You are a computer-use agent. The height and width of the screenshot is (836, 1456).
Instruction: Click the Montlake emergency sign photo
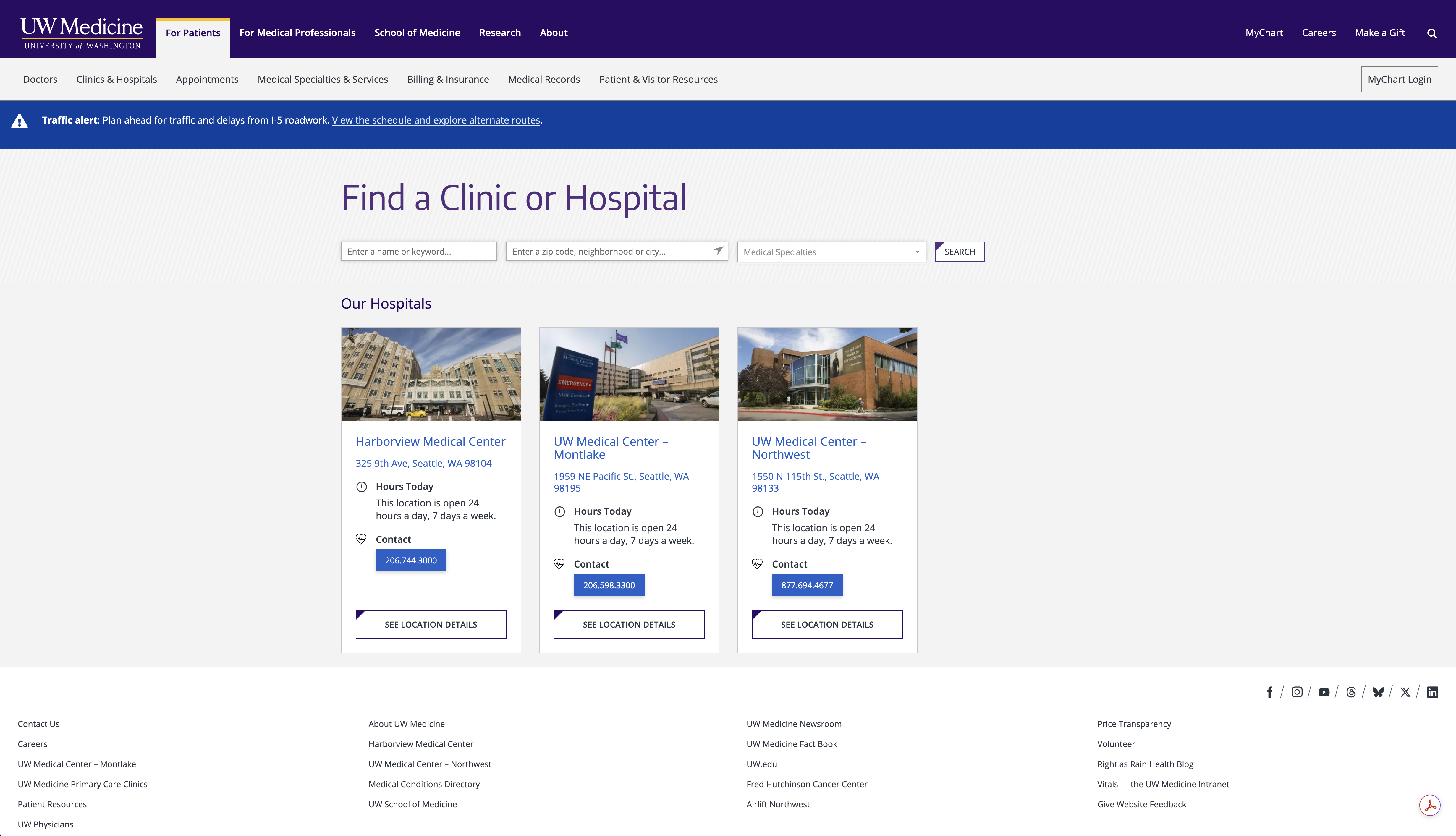[629, 374]
